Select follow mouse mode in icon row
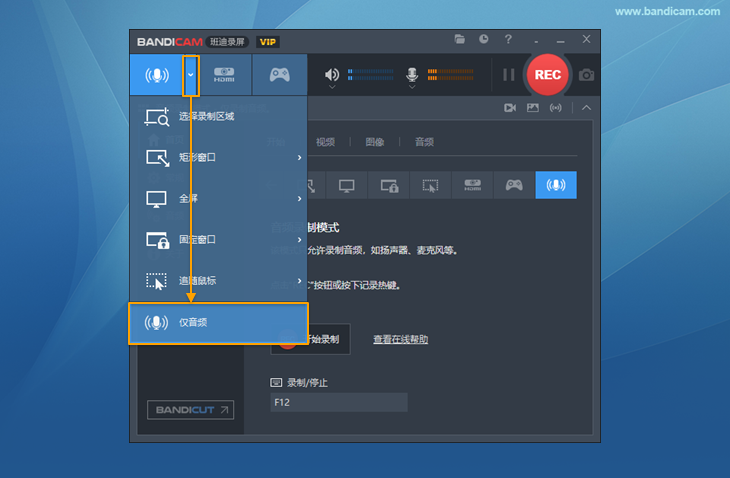730x478 pixels. tap(430, 185)
